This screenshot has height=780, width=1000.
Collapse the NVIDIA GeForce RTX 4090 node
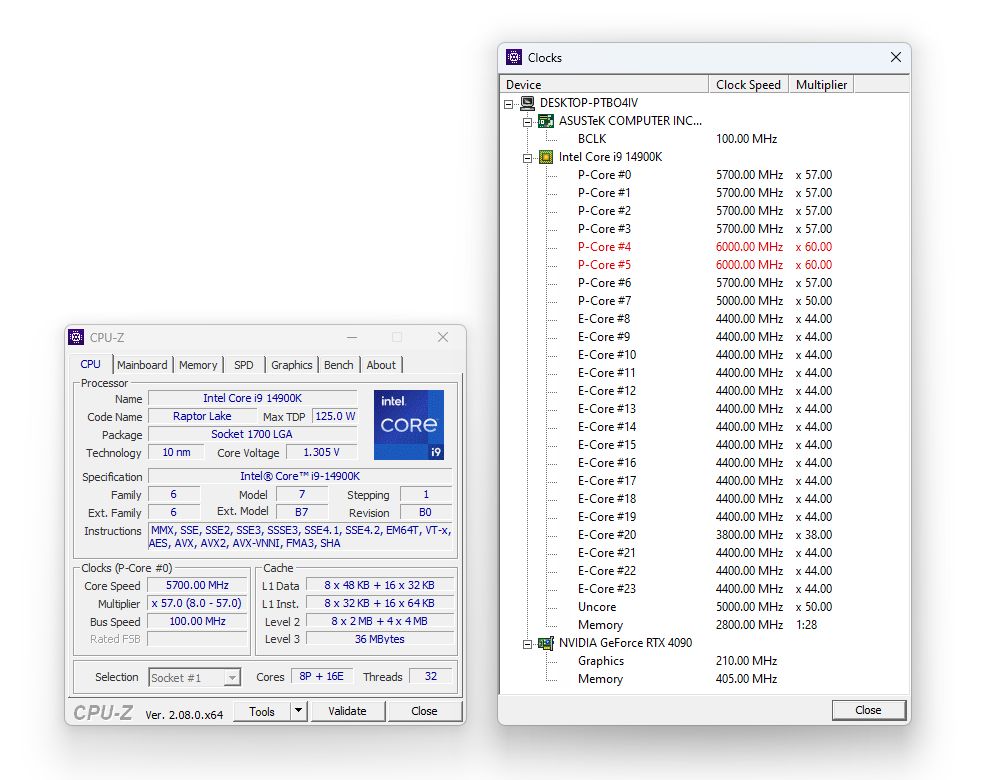click(527, 644)
